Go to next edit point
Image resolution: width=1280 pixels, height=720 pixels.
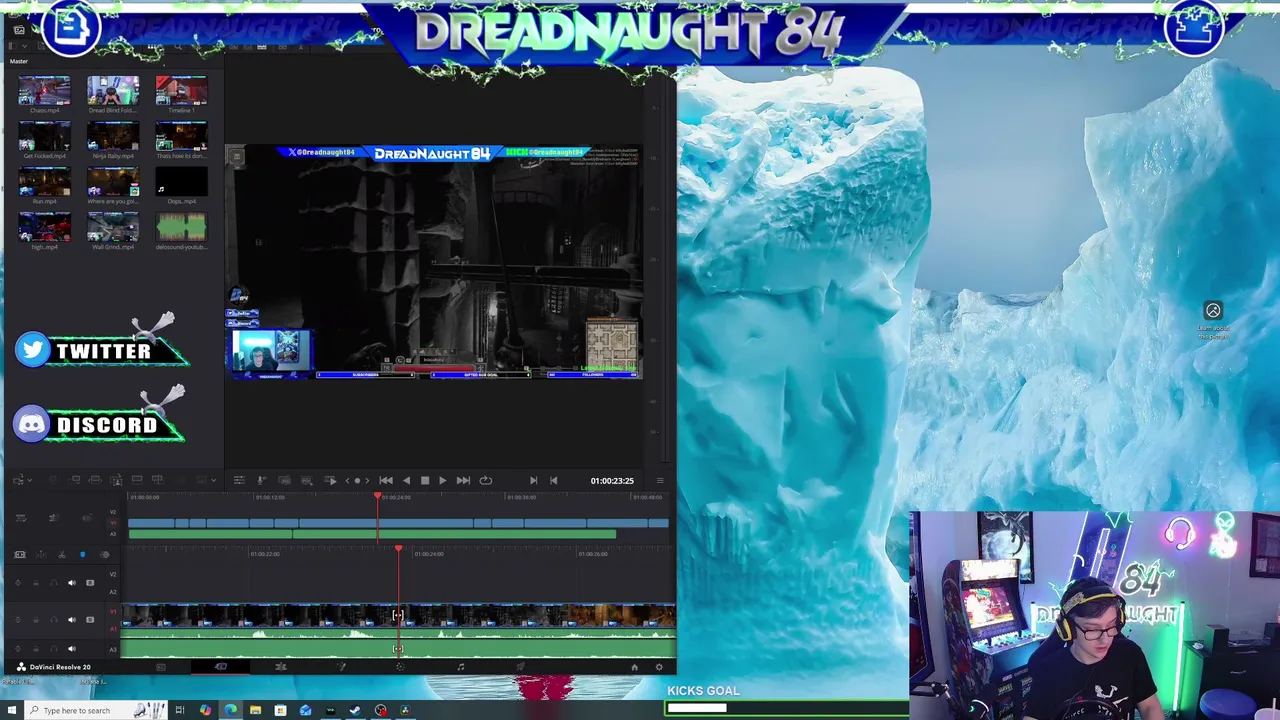coord(534,480)
